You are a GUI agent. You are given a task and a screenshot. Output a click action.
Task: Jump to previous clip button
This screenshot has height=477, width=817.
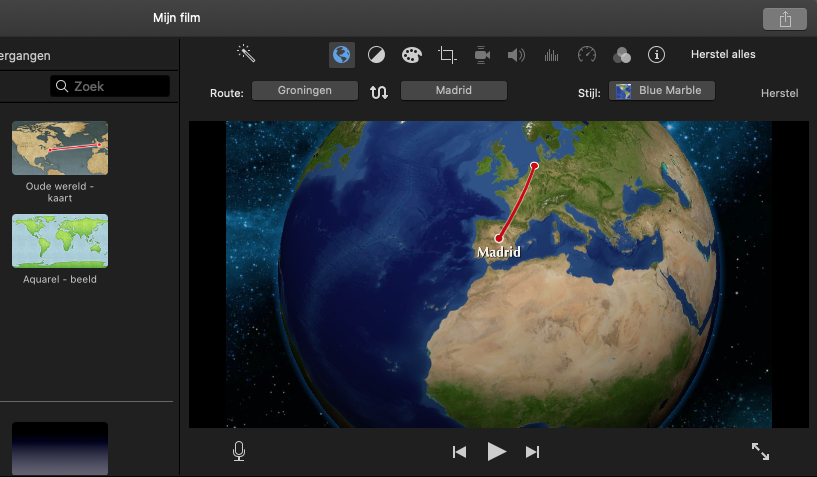pos(459,452)
